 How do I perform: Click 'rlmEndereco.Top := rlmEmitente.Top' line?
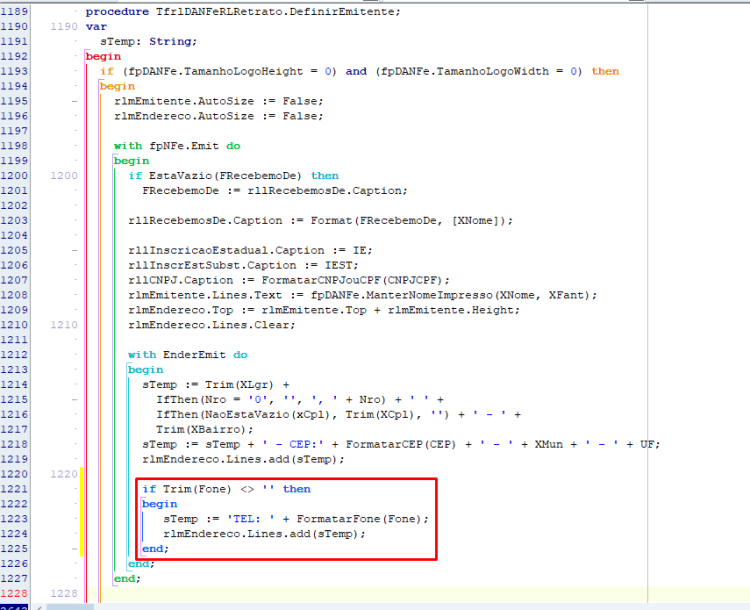pos(324,310)
